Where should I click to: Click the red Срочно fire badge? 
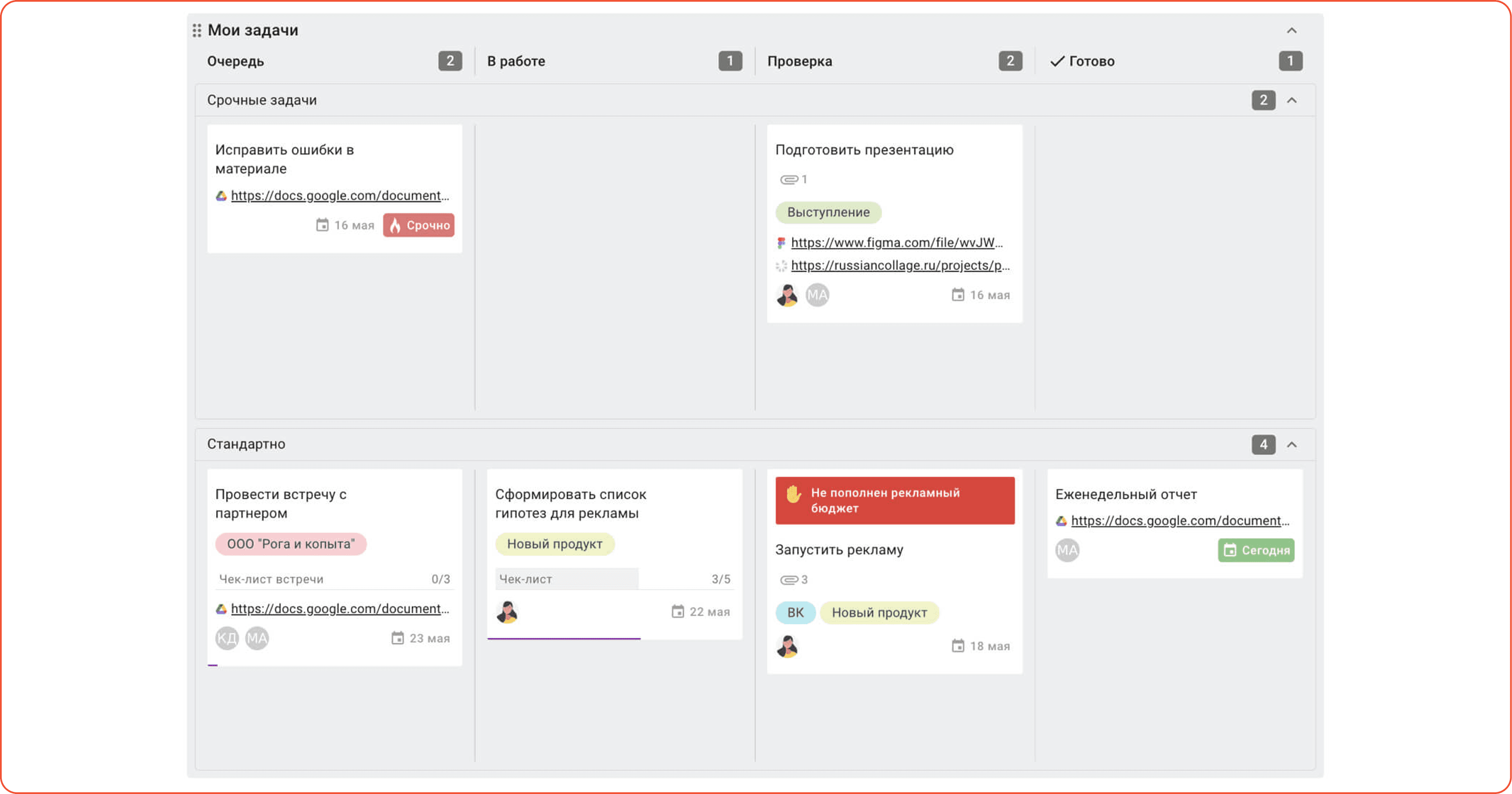[418, 226]
